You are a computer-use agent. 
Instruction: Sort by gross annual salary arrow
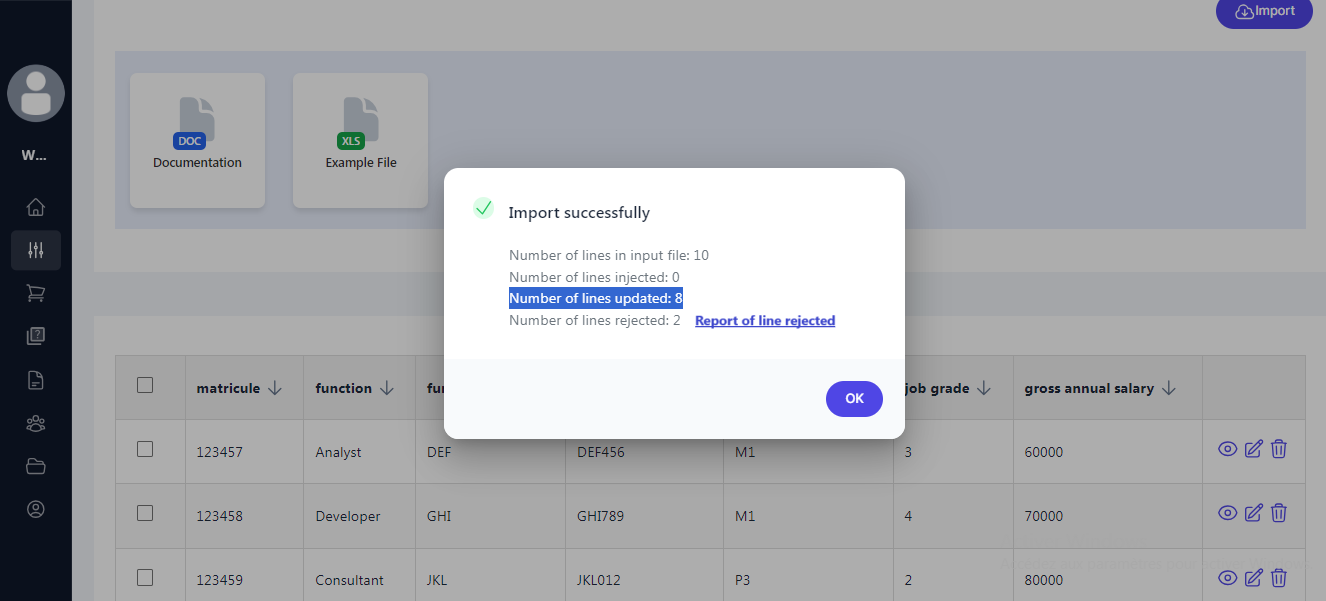tap(1169, 389)
